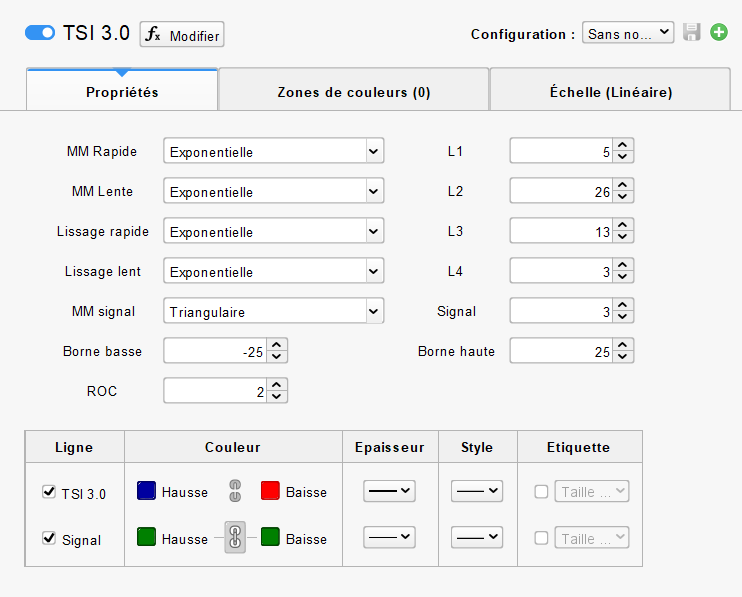Click the save configuration floppy disk icon
The height and width of the screenshot is (597, 742).
point(692,33)
